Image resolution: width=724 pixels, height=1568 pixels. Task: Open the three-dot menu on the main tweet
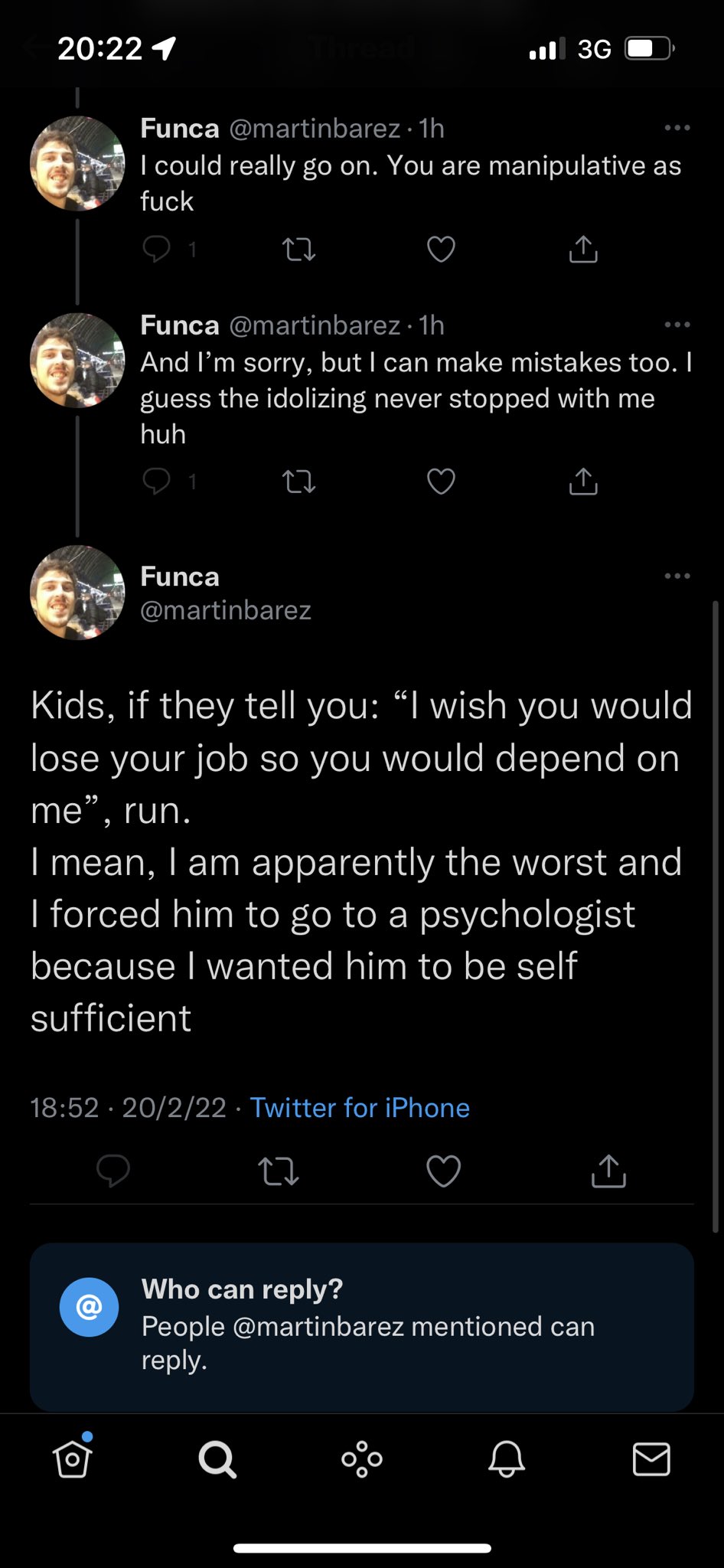pyautogui.click(x=677, y=576)
